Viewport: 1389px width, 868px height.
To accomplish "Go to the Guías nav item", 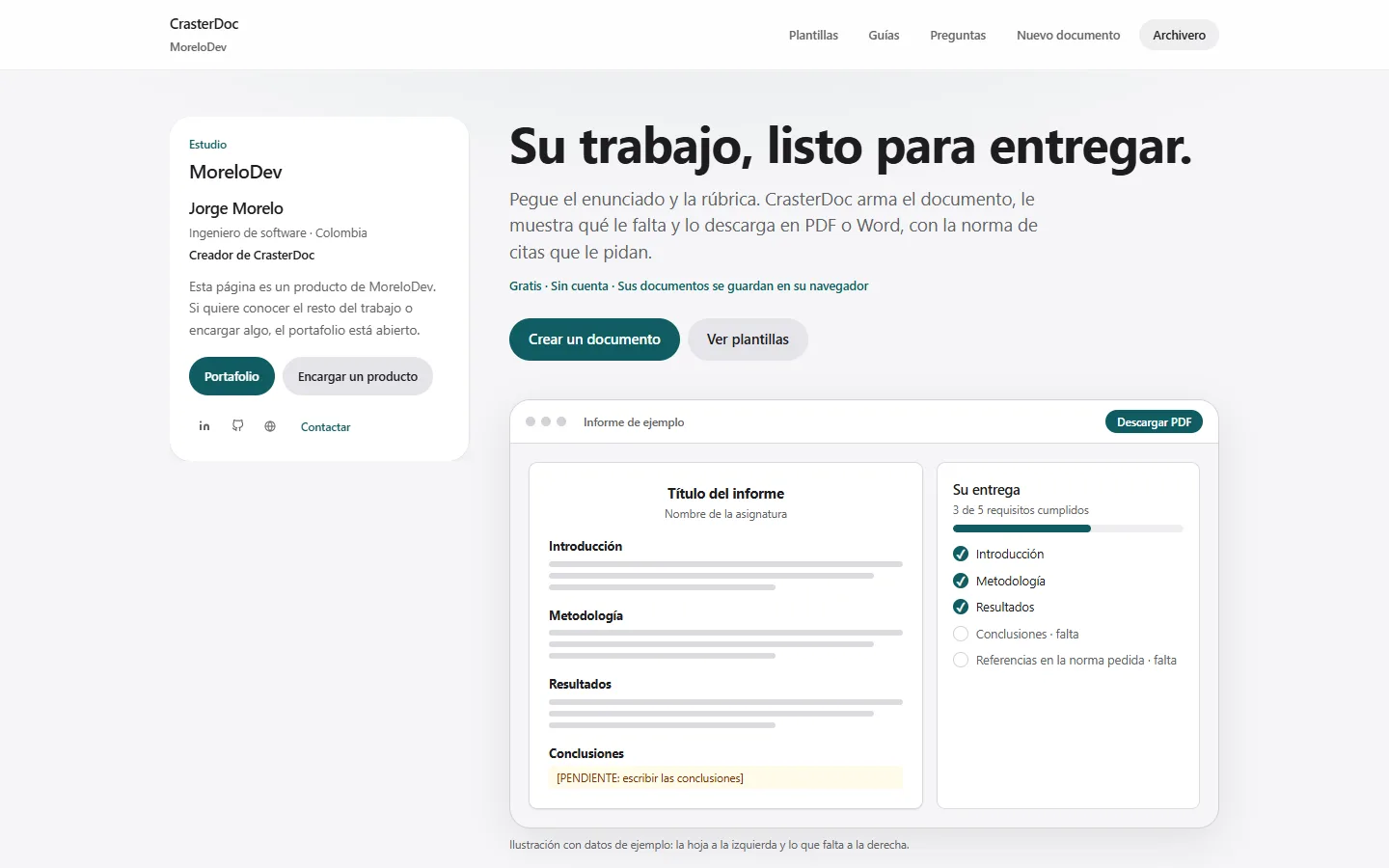I will (x=884, y=35).
